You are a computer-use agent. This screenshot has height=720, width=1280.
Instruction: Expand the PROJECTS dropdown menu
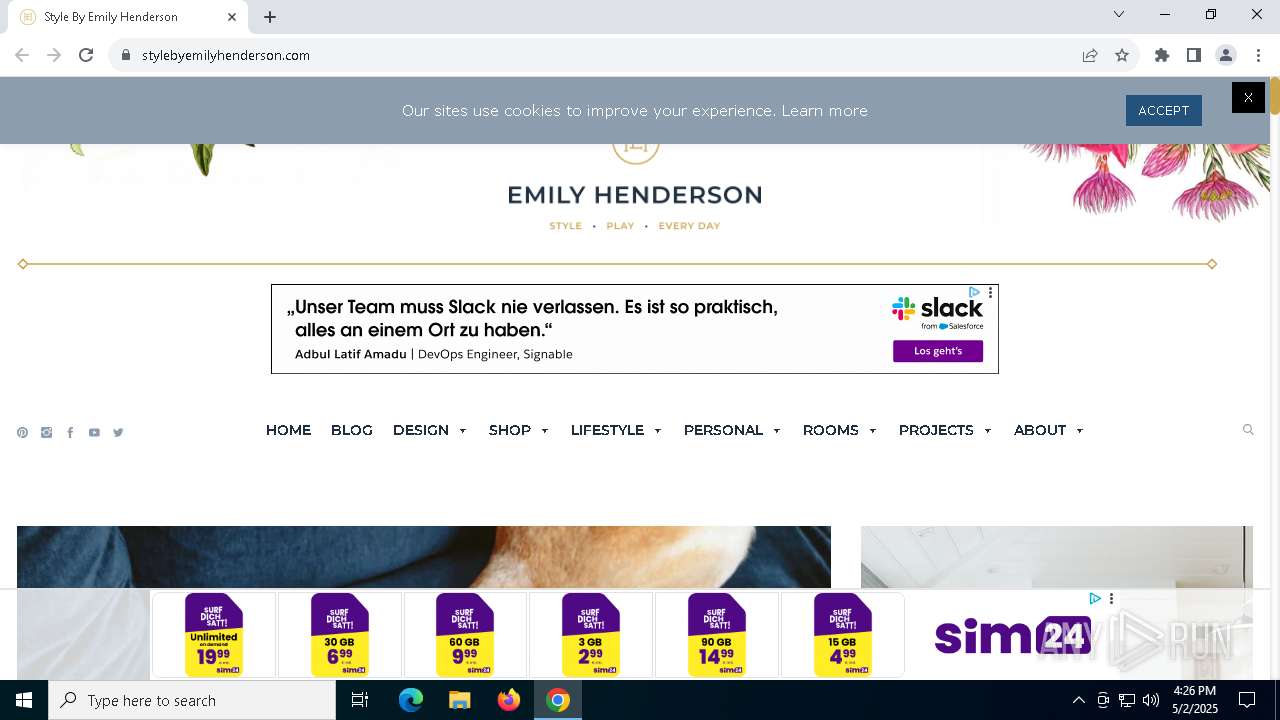pos(946,430)
